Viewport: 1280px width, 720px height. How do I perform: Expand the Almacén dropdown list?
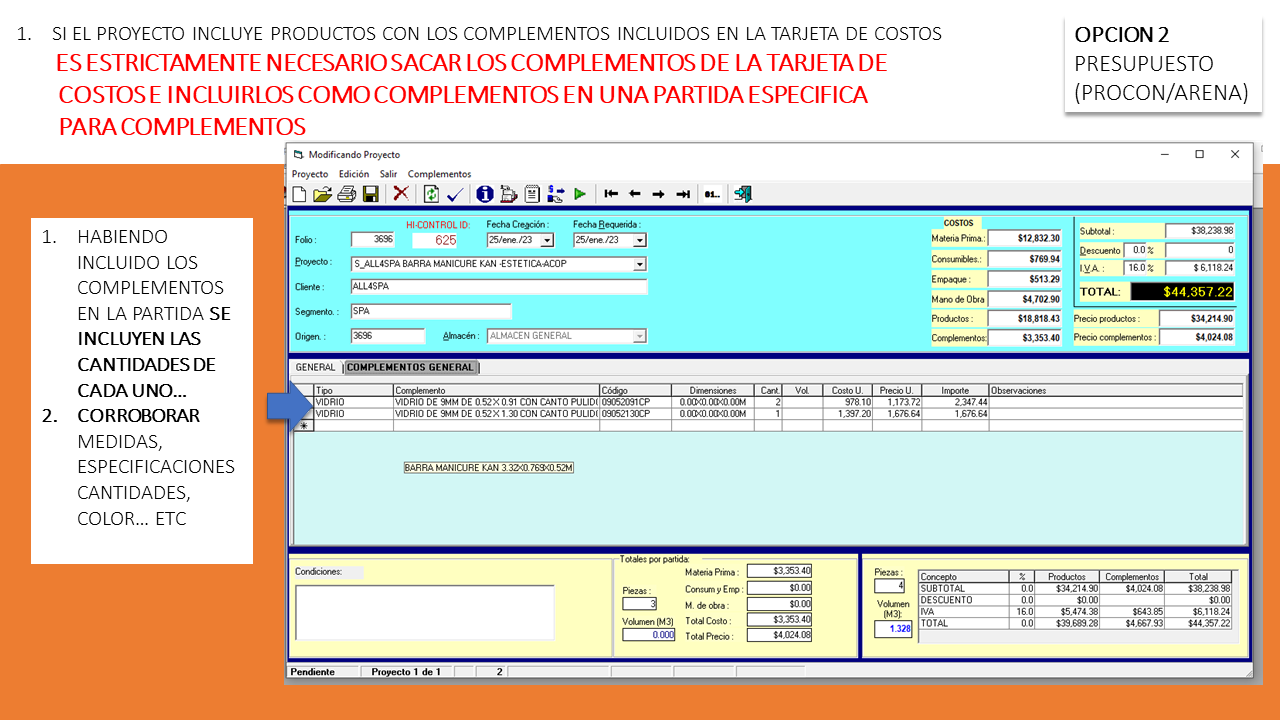639,336
